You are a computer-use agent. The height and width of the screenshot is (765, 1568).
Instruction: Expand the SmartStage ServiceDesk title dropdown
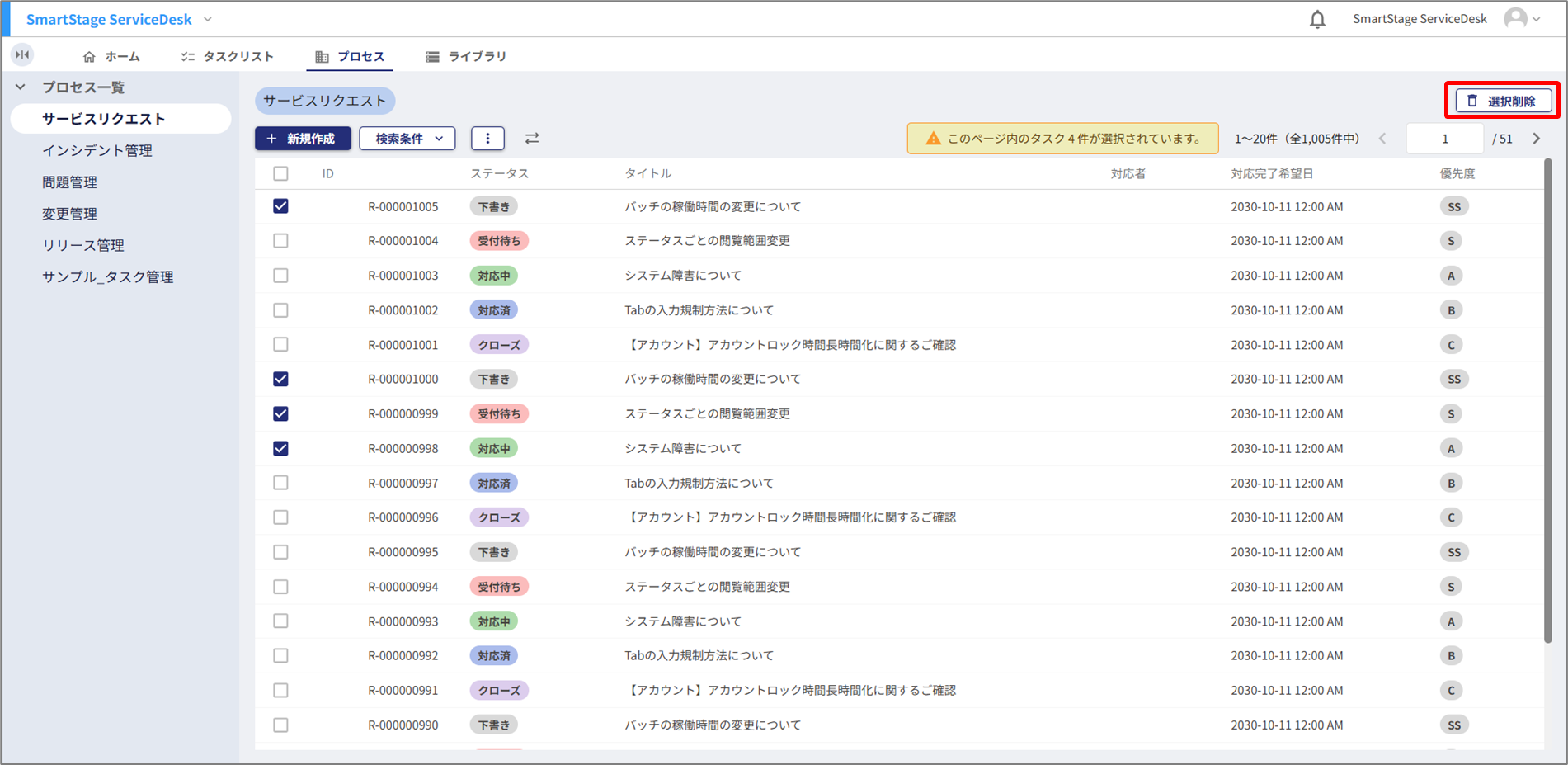208,19
